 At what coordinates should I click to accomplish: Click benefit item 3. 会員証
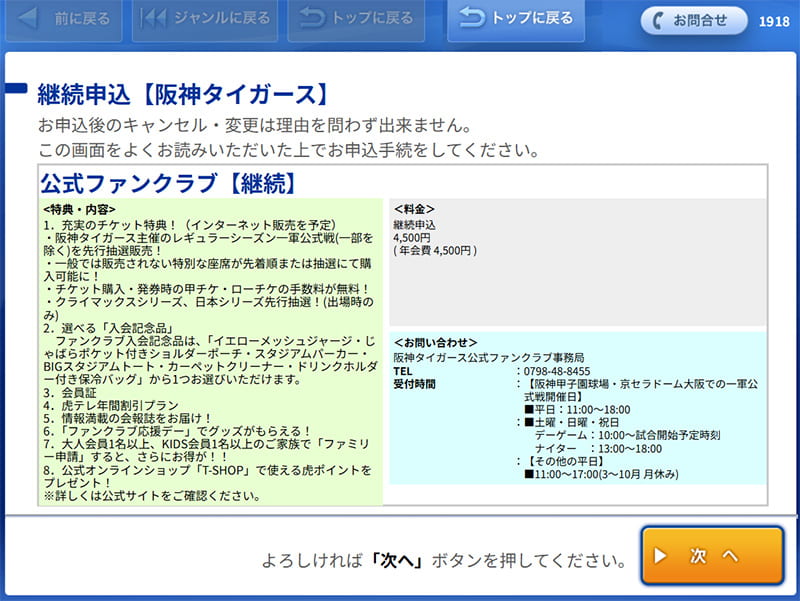point(70,393)
